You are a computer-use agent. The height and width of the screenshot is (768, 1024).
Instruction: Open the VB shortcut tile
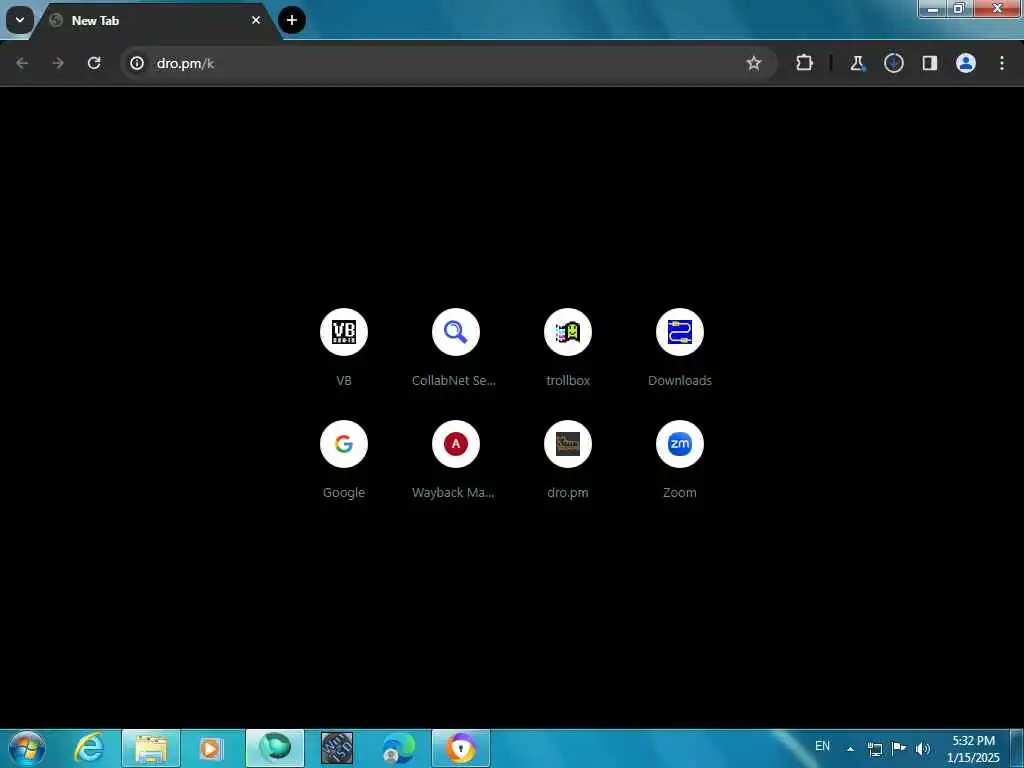[x=344, y=347]
